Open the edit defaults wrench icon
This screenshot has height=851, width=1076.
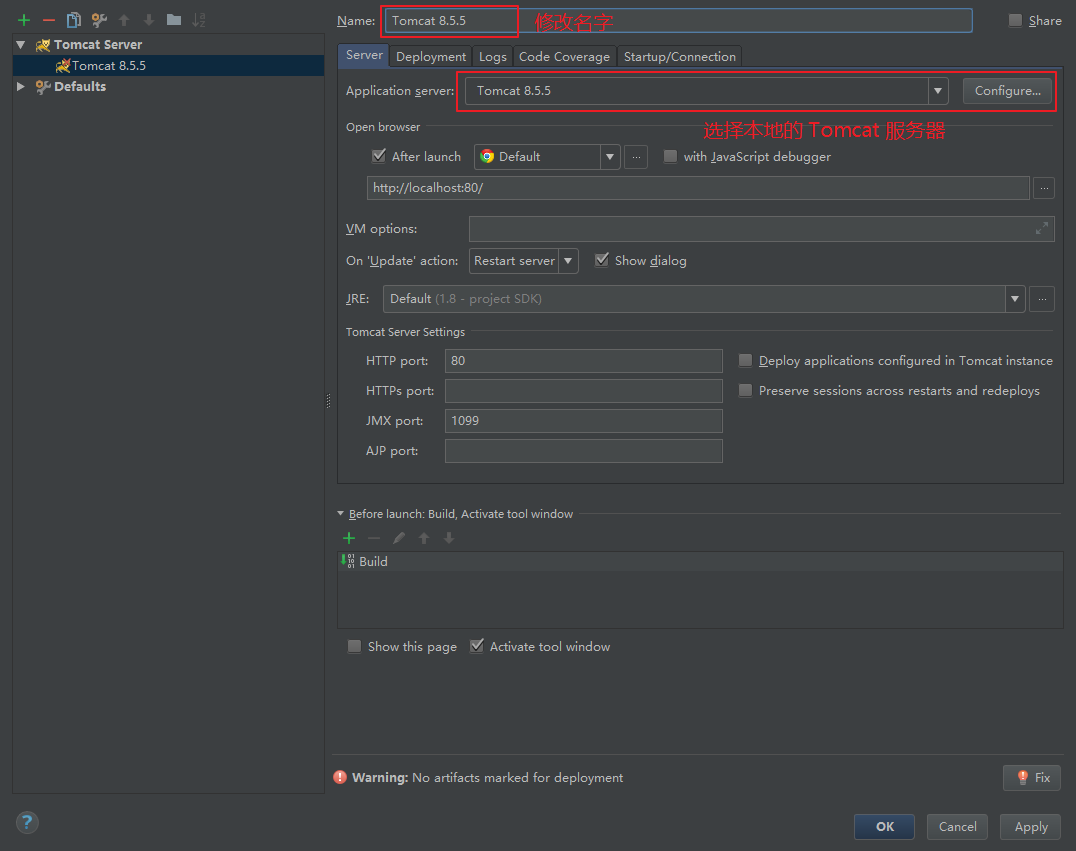point(99,20)
